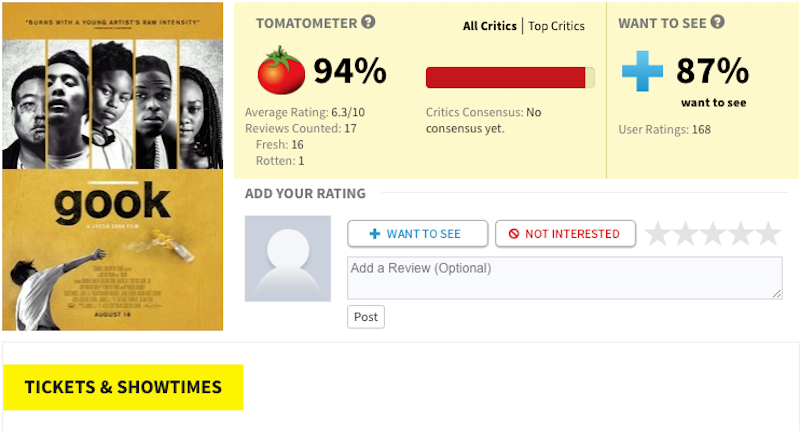Click the blue plus want-to-see icon
This screenshot has width=800, height=431.
[x=642, y=71]
